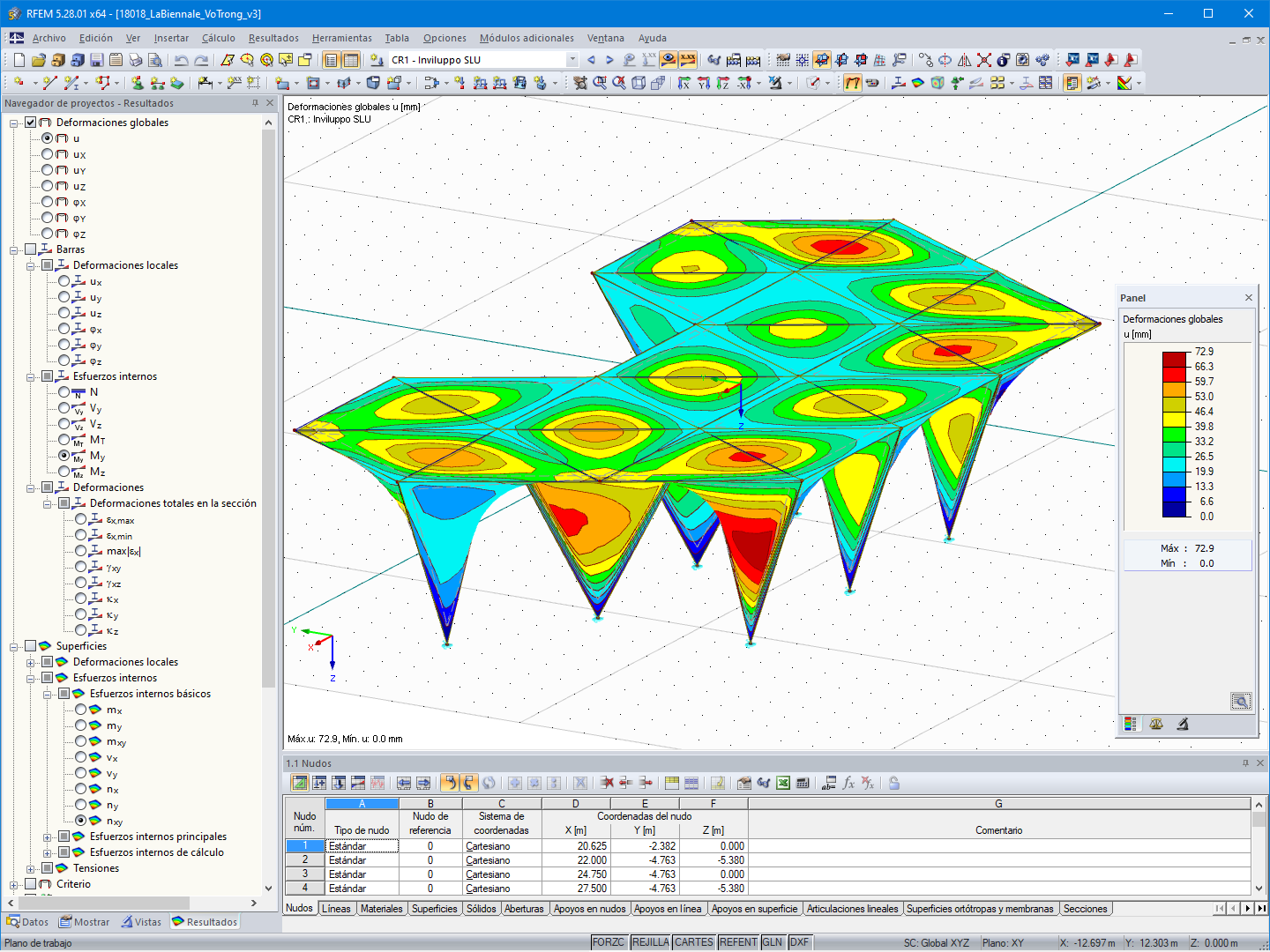1270x952 pixels.
Task: Open the Módulos adicionales menu
Action: click(527, 38)
